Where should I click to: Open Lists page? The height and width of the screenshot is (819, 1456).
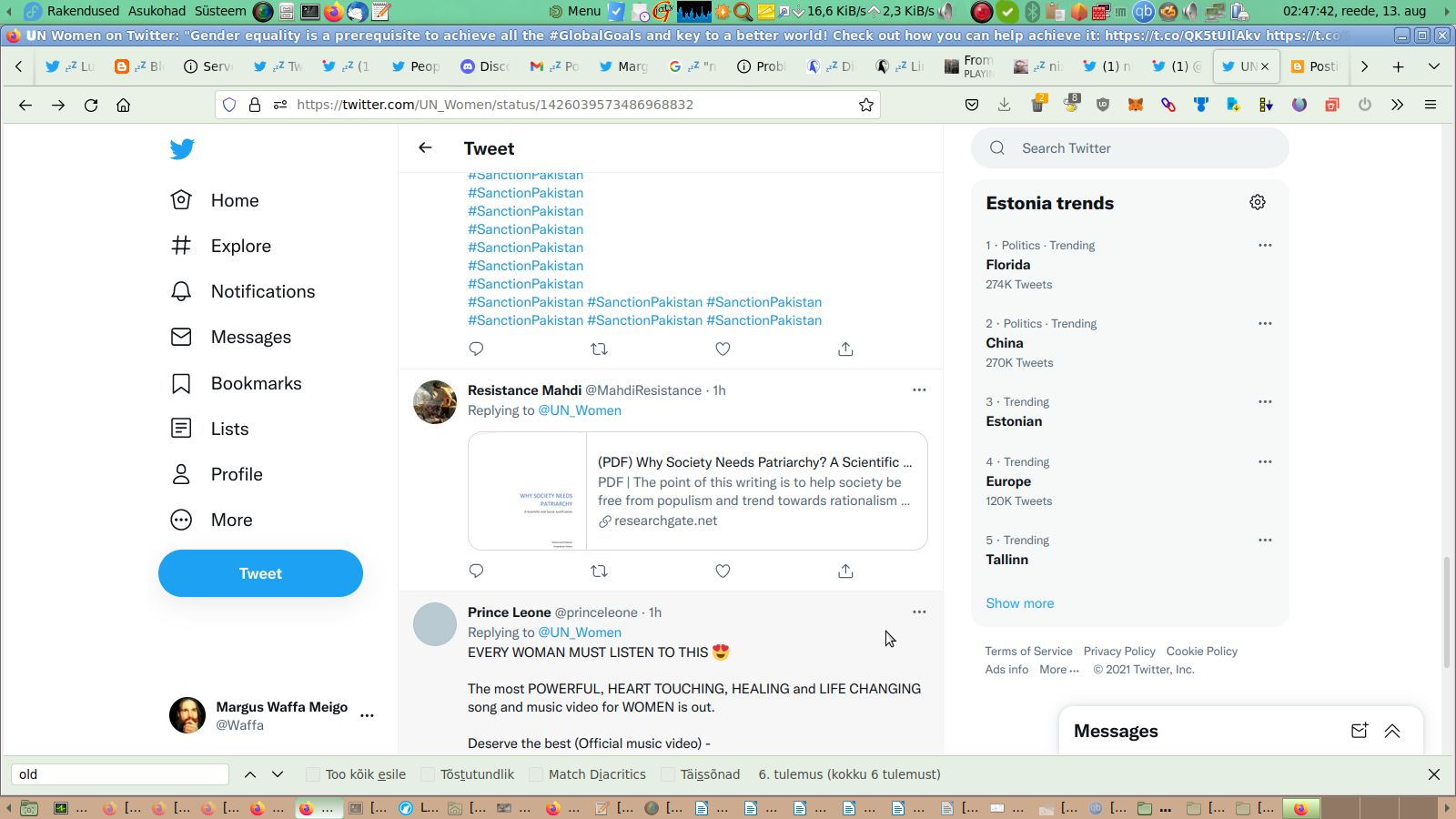(209, 429)
